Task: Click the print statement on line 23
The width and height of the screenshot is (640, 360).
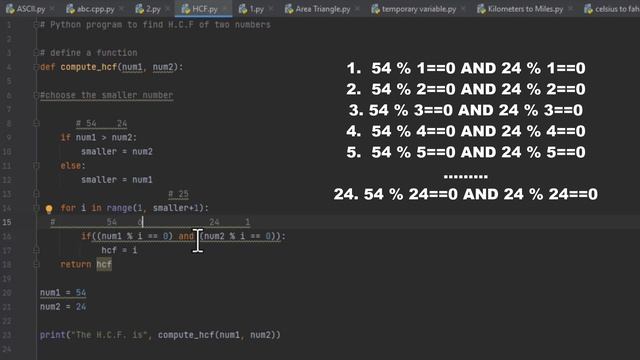Action: pyautogui.click(x=160, y=335)
